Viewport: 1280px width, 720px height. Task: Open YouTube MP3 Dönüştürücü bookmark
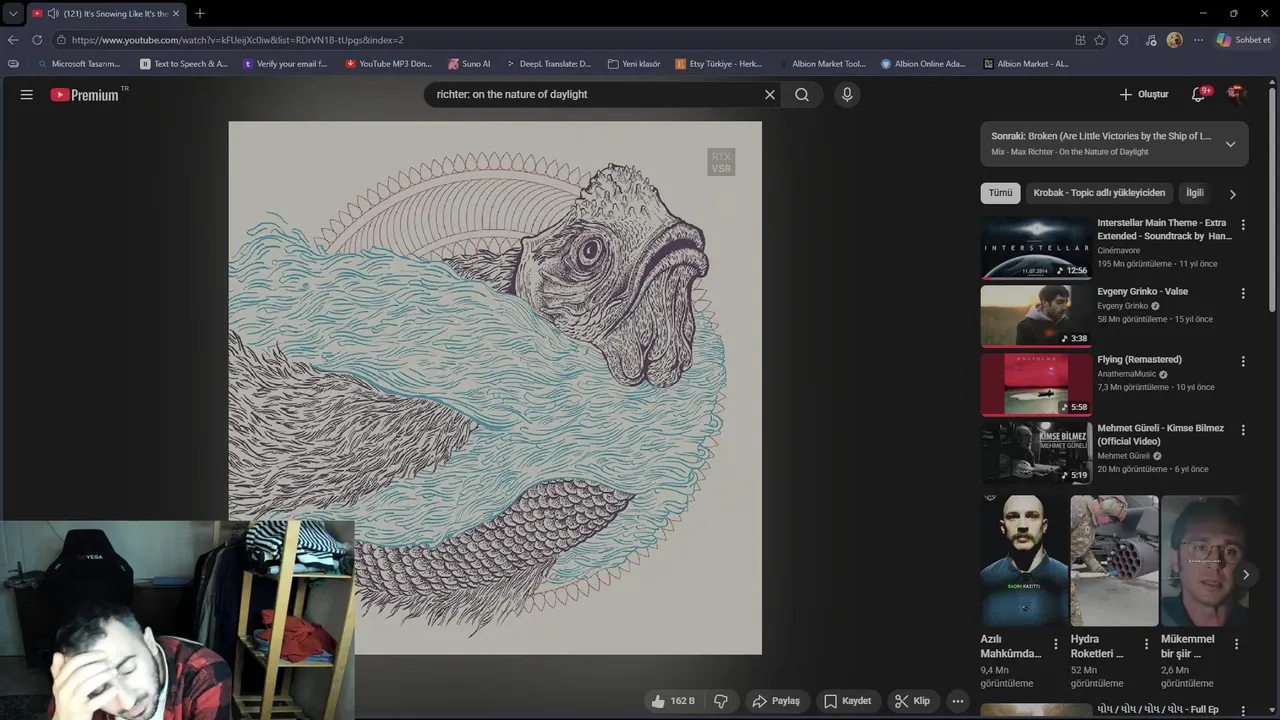pos(388,64)
